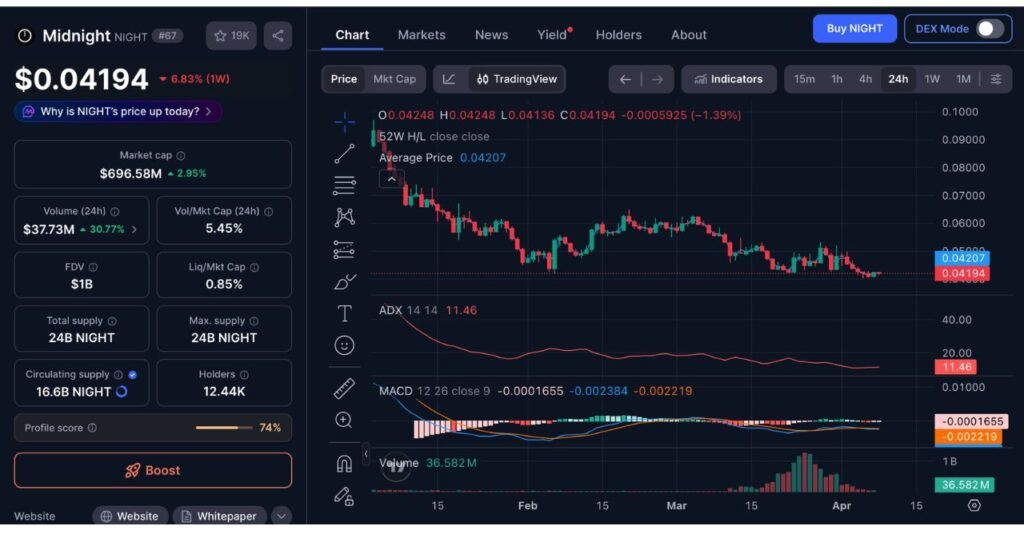Expand more links dropdown beside Whitepaper
Image resolution: width=1024 pixels, height=534 pixels.
click(x=281, y=516)
